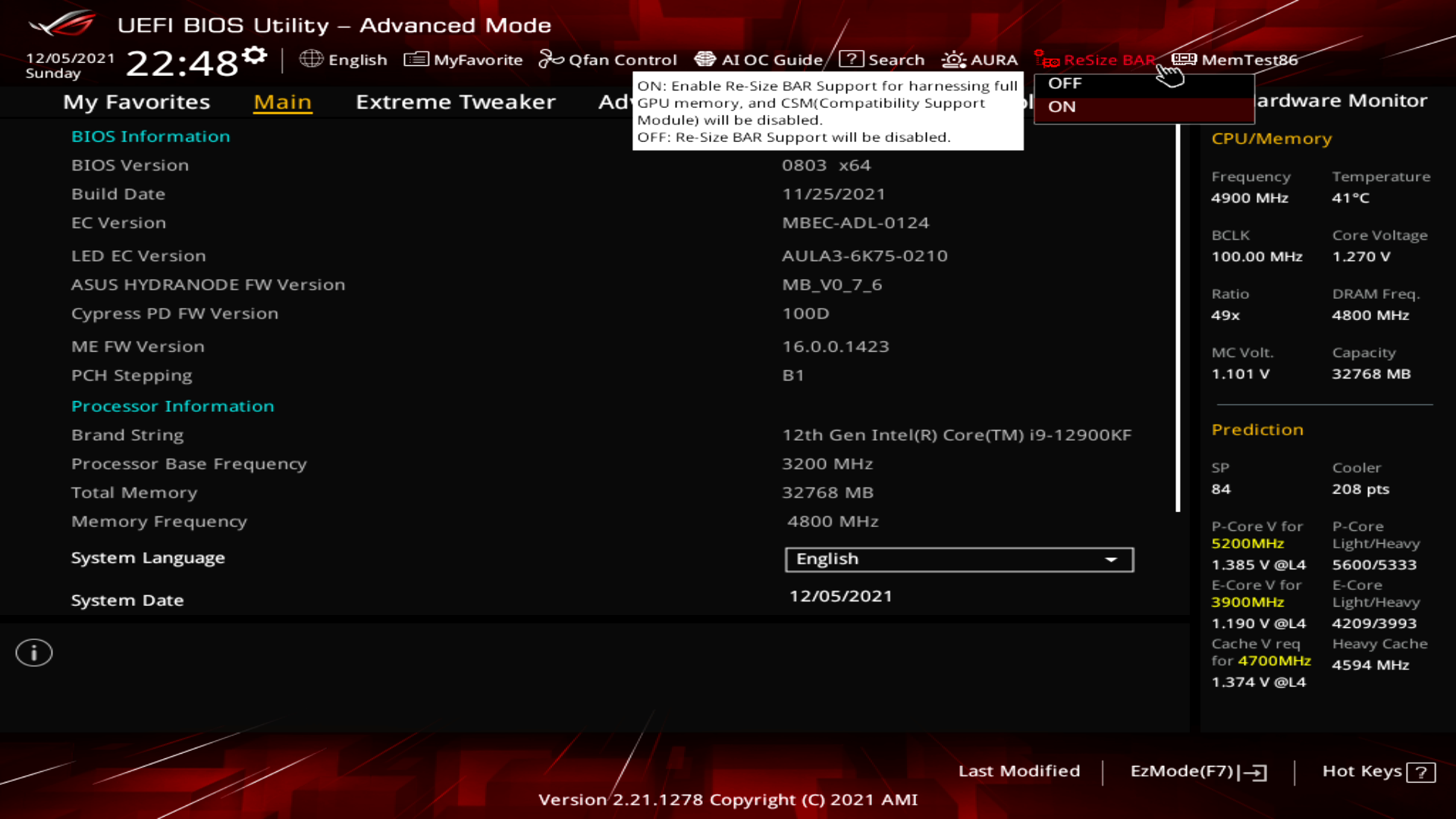Click the System Language dropdown arrow
1456x819 pixels.
click(x=1111, y=560)
